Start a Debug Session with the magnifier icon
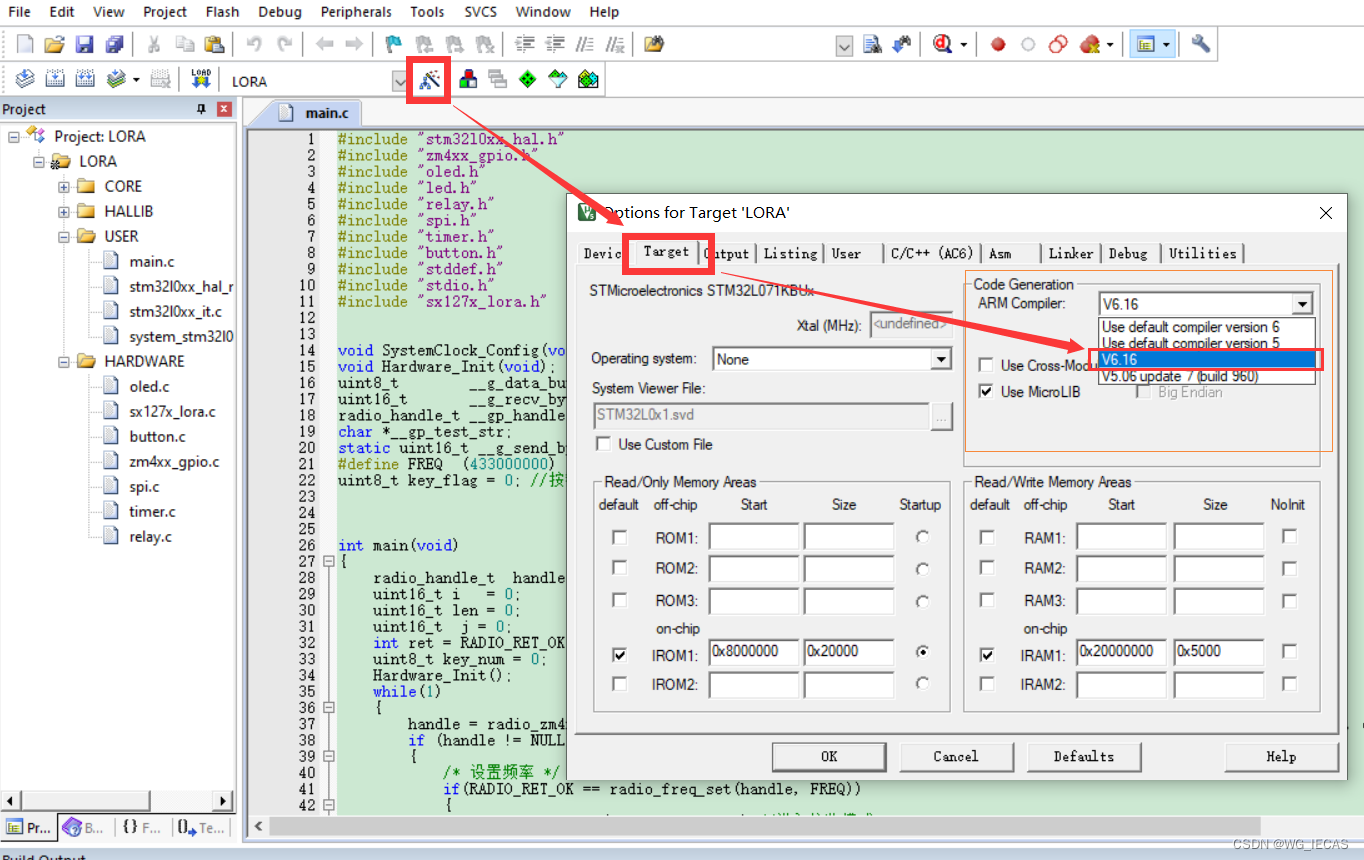 pos(941,44)
